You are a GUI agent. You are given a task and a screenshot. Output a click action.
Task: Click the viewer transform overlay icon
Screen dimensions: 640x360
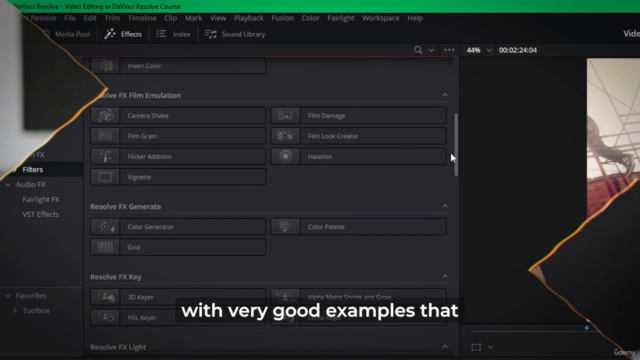(x=476, y=347)
